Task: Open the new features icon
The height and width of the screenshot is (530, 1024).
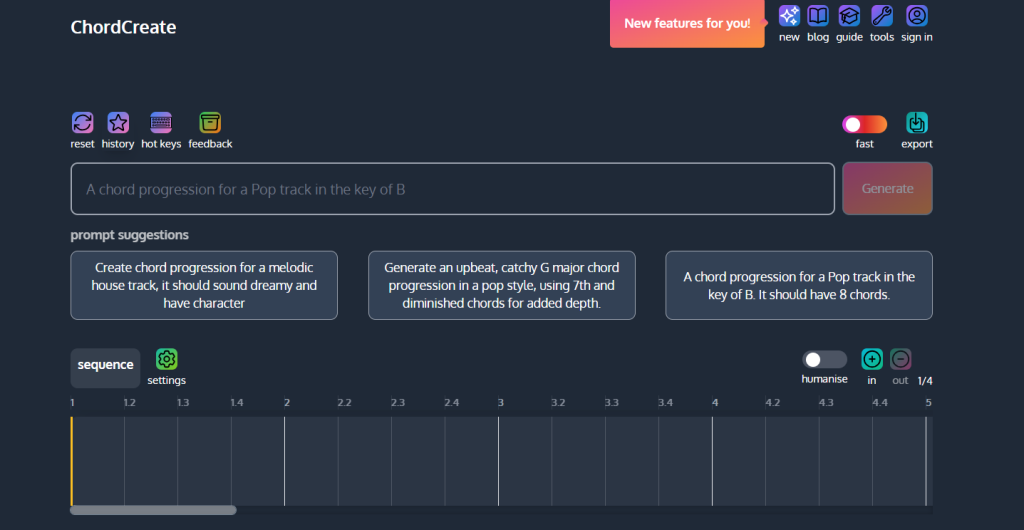Action: click(789, 16)
